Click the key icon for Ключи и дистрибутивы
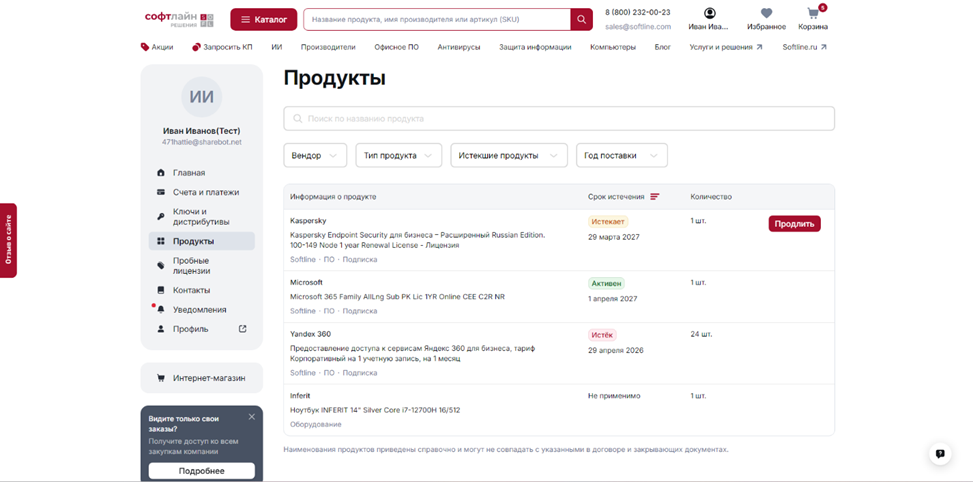The height and width of the screenshot is (482, 973). click(x=161, y=216)
